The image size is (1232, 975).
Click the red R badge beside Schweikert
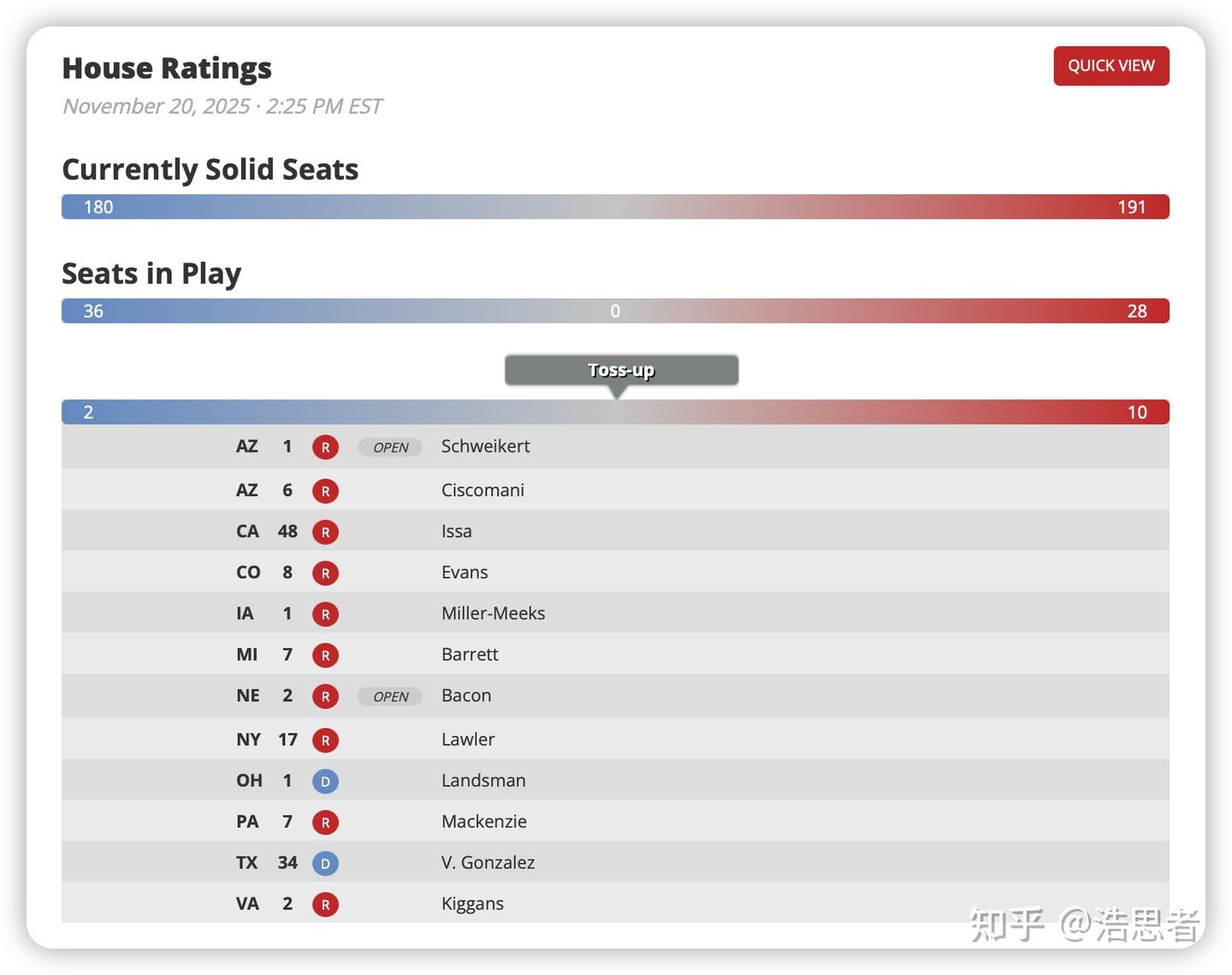click(x=325, y=447)
